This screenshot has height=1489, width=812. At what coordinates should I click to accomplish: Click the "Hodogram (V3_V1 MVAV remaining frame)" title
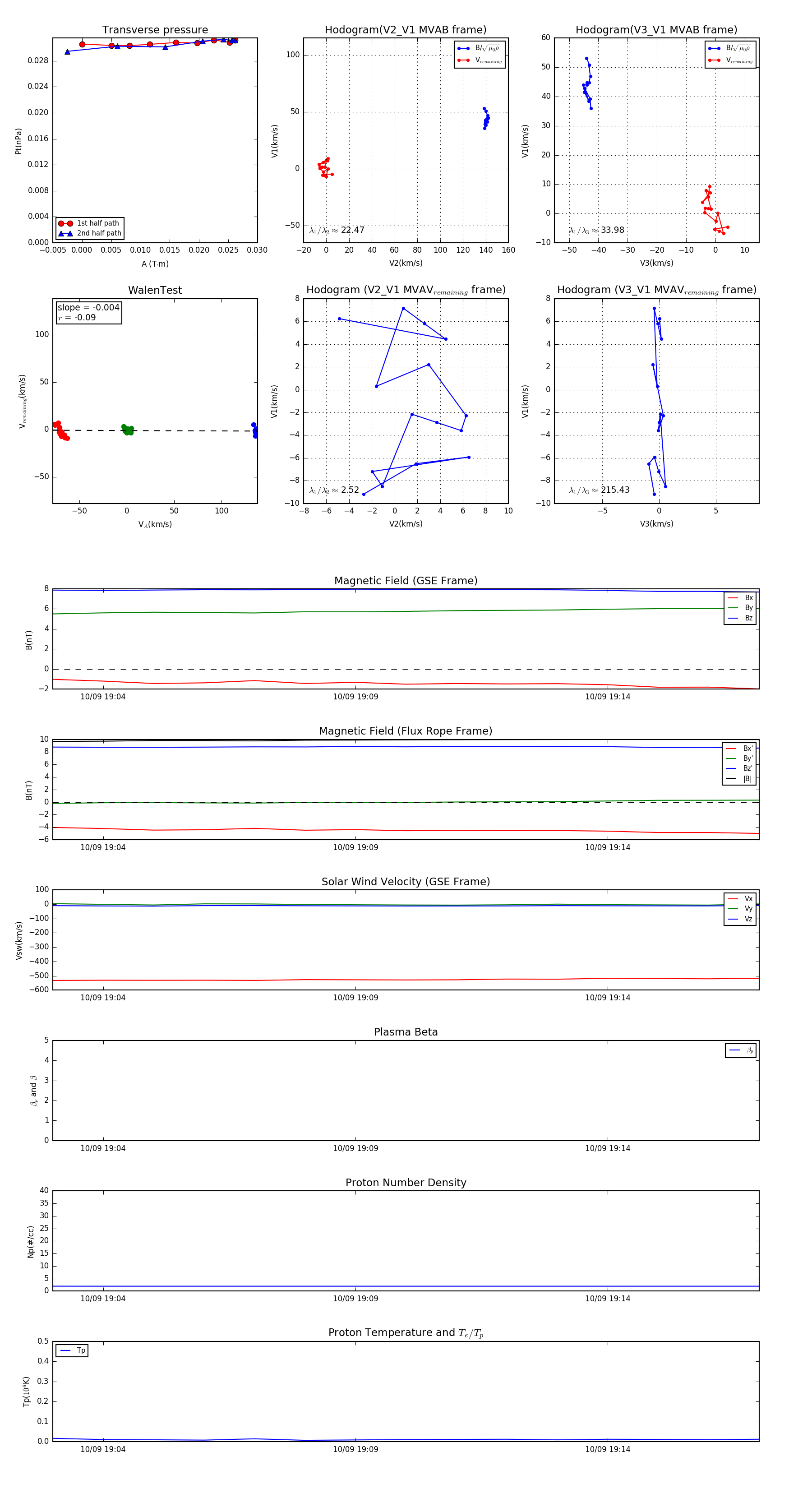(656, 290)
